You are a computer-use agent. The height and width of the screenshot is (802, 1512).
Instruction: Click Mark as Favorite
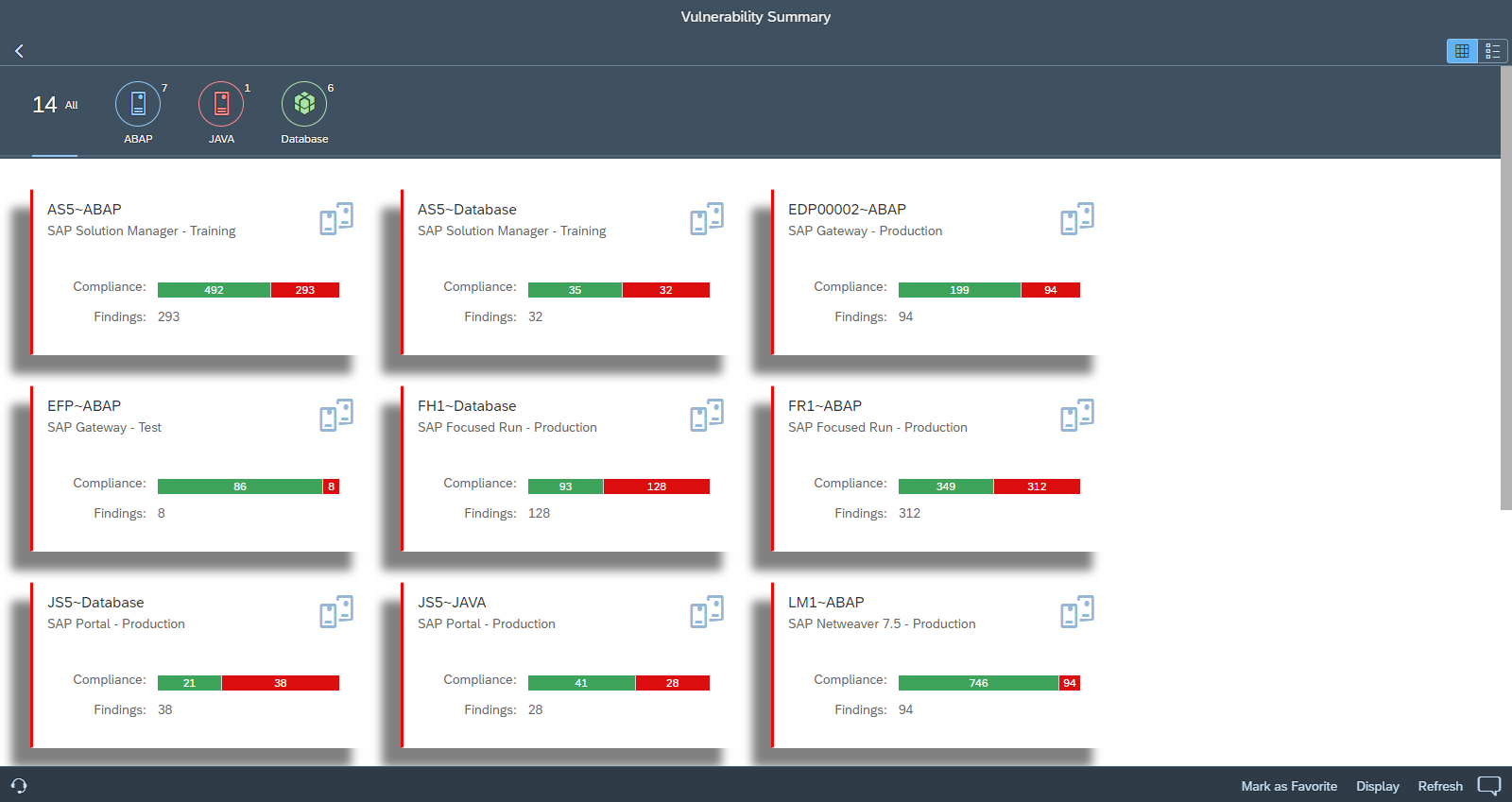tap(1288, 786)
